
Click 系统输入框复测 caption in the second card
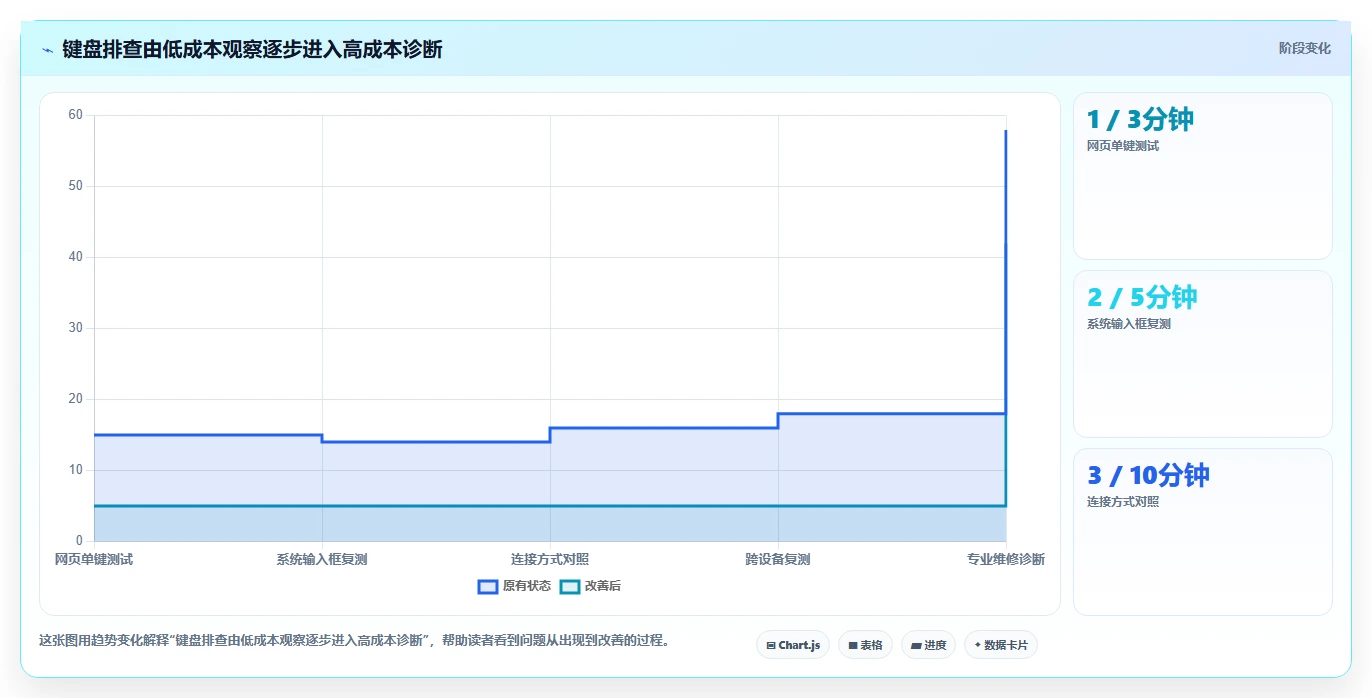(1129, 324)
